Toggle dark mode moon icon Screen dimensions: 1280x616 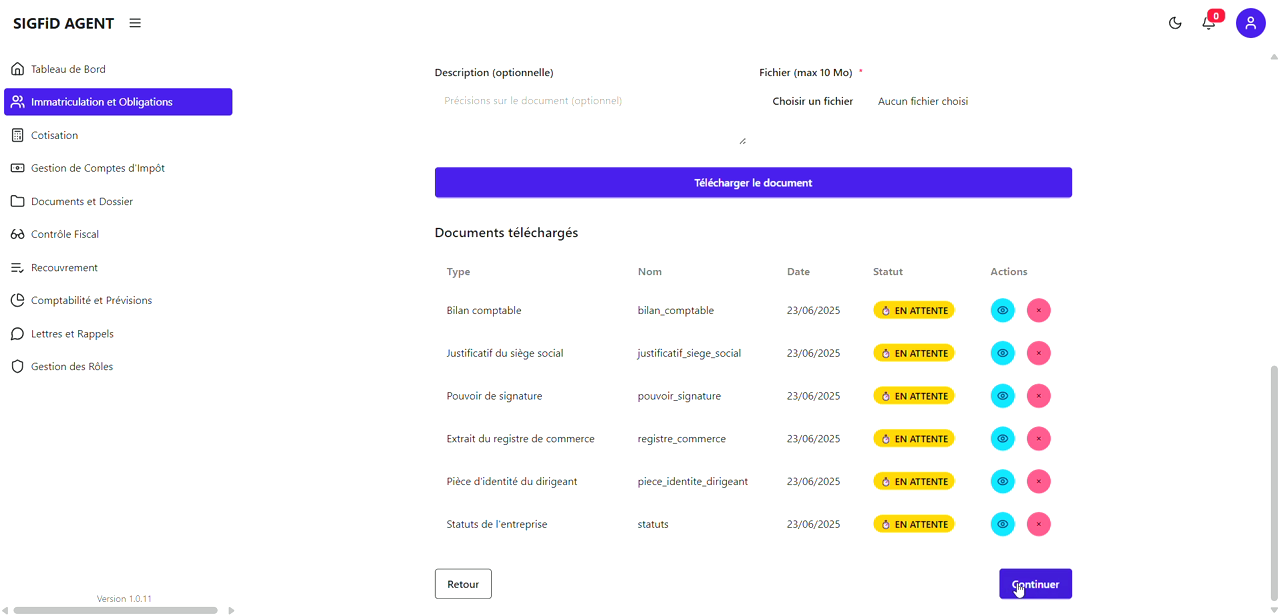1175,23
